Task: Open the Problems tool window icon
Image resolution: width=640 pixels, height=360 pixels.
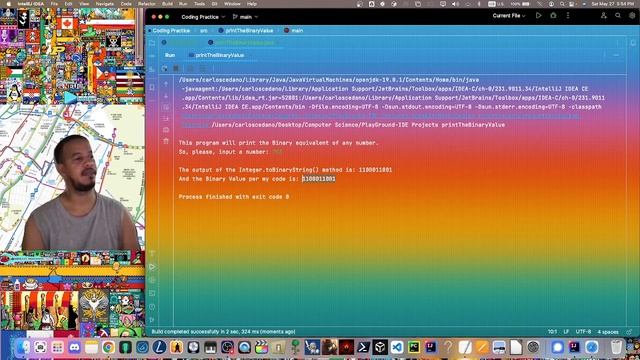Action: [x=152, y=307]
